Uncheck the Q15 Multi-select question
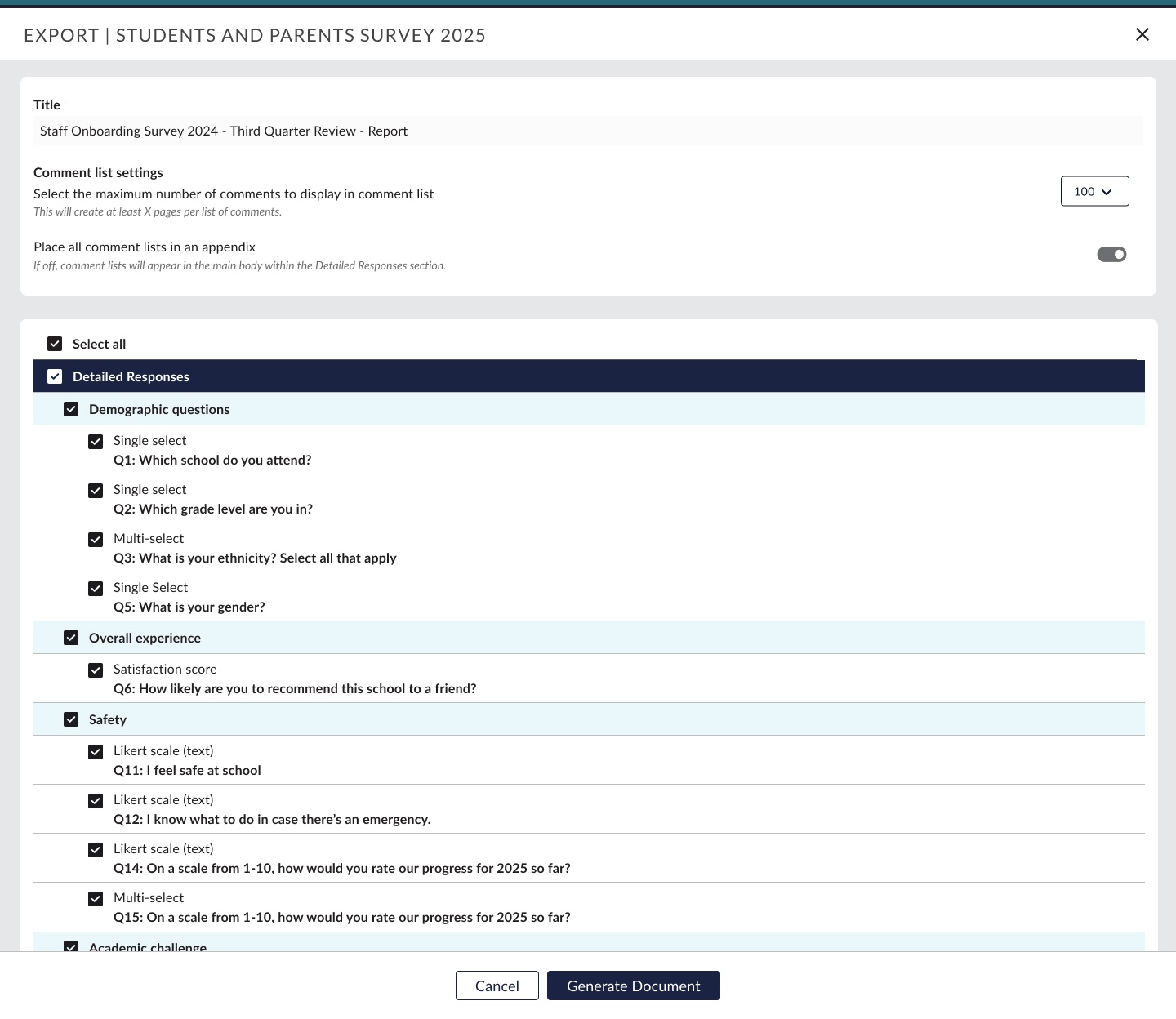Viewport: 1176px width, 1019px height. [x=96, y=899]
